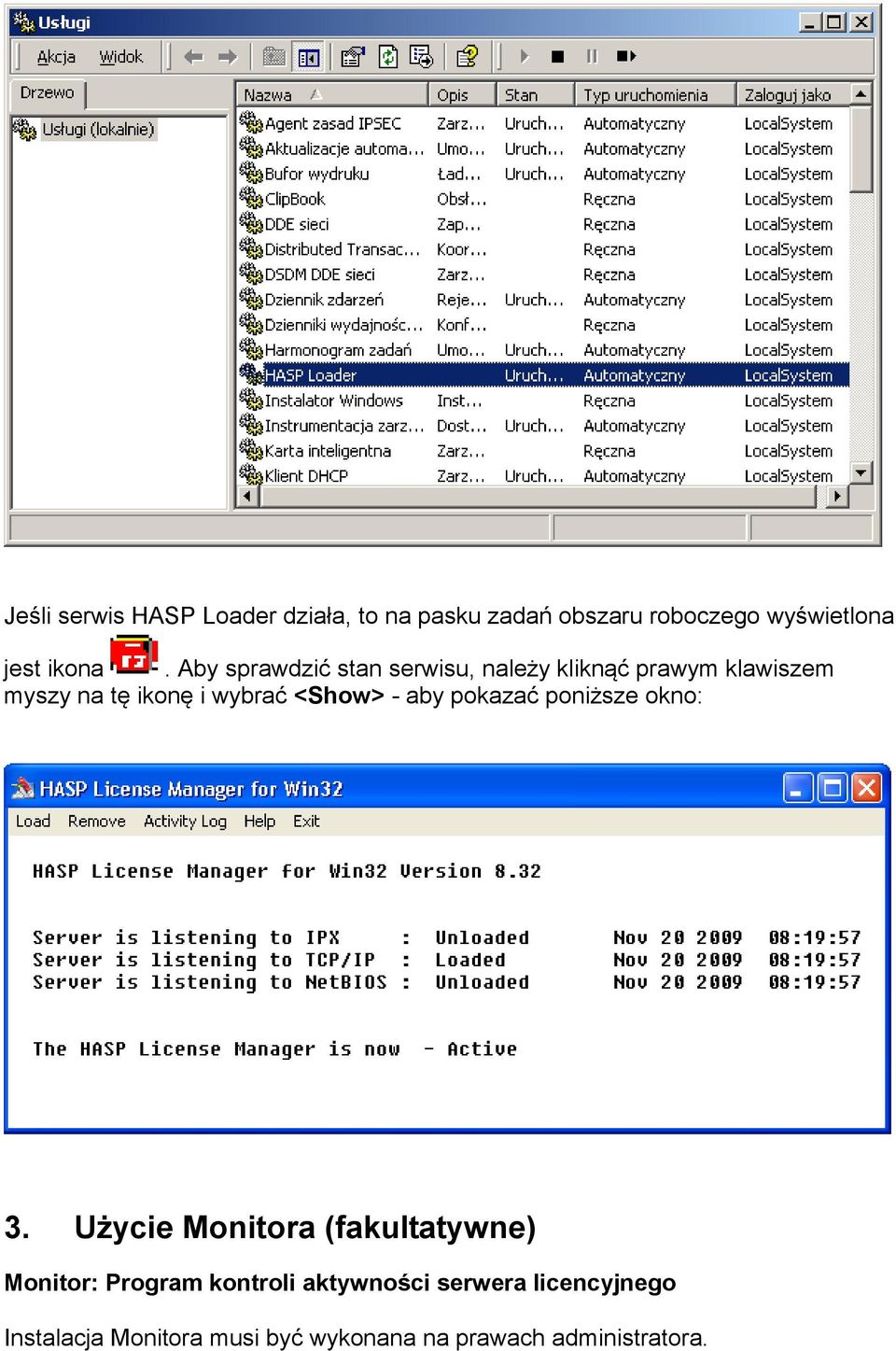Toggle the Show/Hide console tree icon
896x1351 pixels.
coord(308,57)
